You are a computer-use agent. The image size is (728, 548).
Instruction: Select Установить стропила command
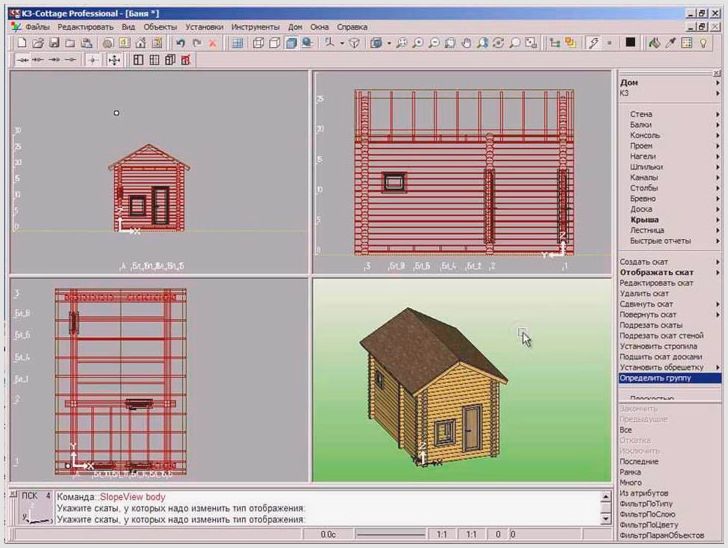pos(658,346)
